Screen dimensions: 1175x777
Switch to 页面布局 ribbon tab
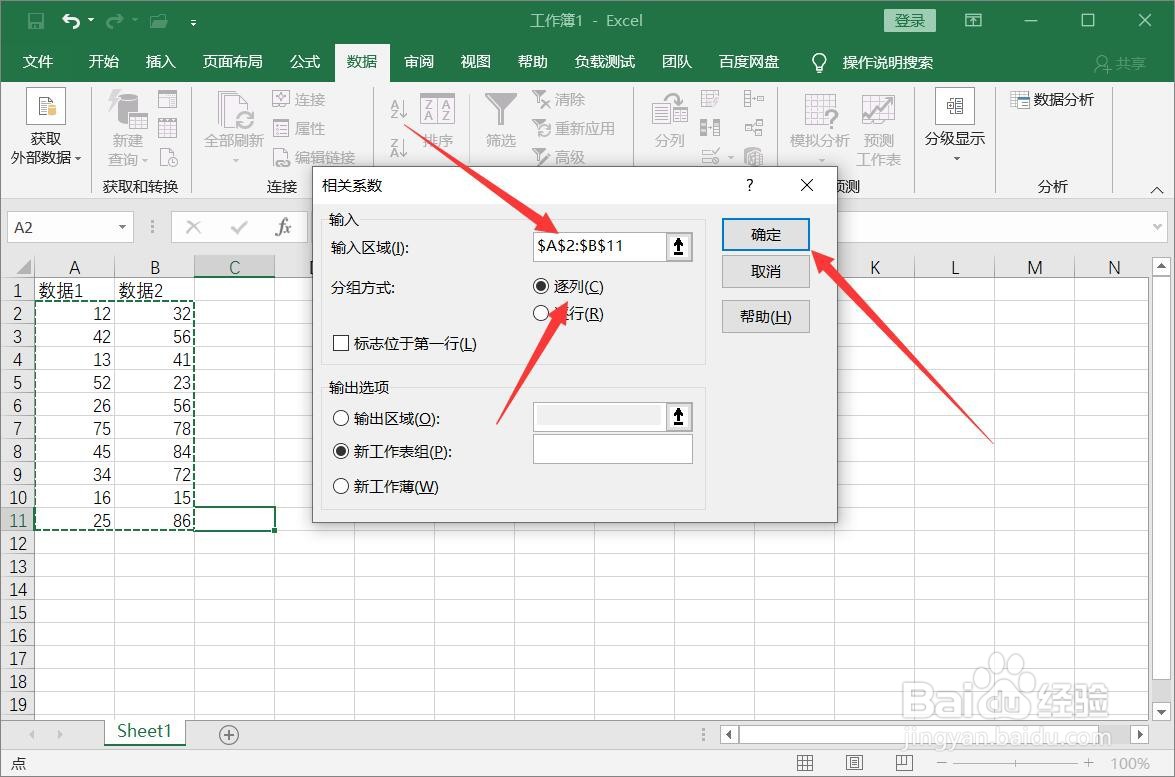click(232, 61)
